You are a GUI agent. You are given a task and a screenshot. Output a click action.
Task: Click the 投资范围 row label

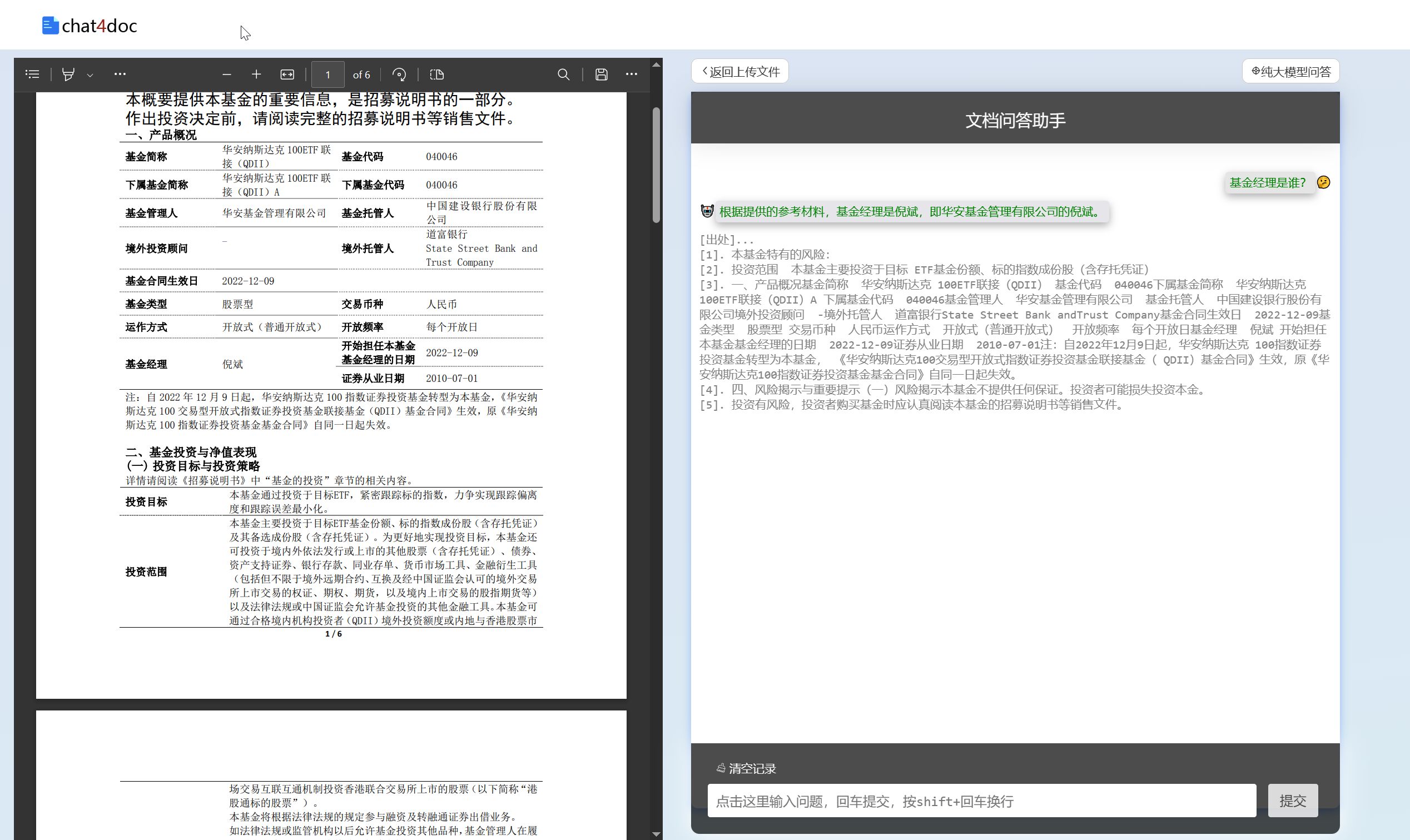(x=146, y=571)
